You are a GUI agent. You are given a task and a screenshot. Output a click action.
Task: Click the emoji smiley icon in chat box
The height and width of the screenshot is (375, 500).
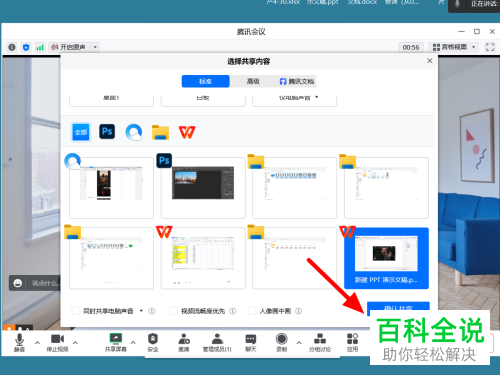click(x=17, y=283)
